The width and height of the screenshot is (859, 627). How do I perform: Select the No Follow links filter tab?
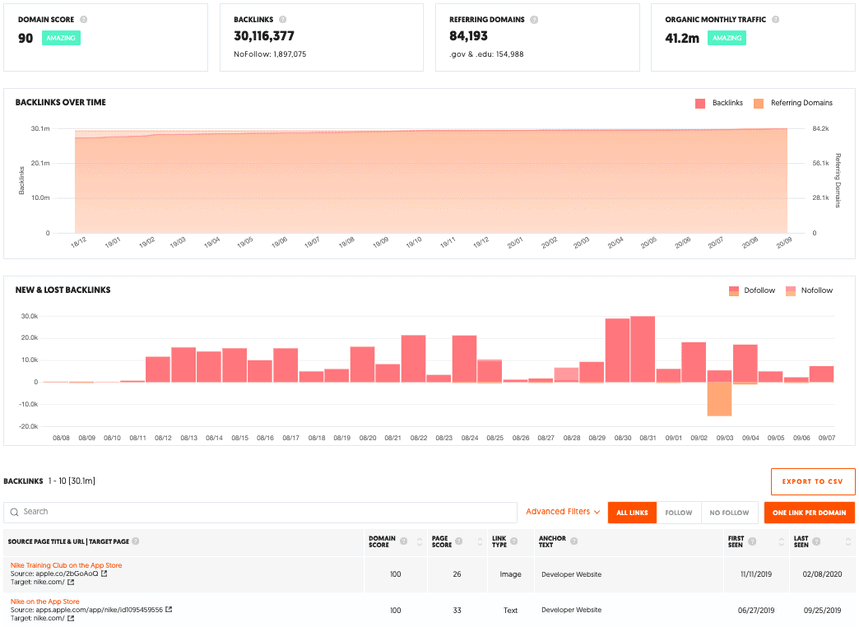(x=728, y=512)
